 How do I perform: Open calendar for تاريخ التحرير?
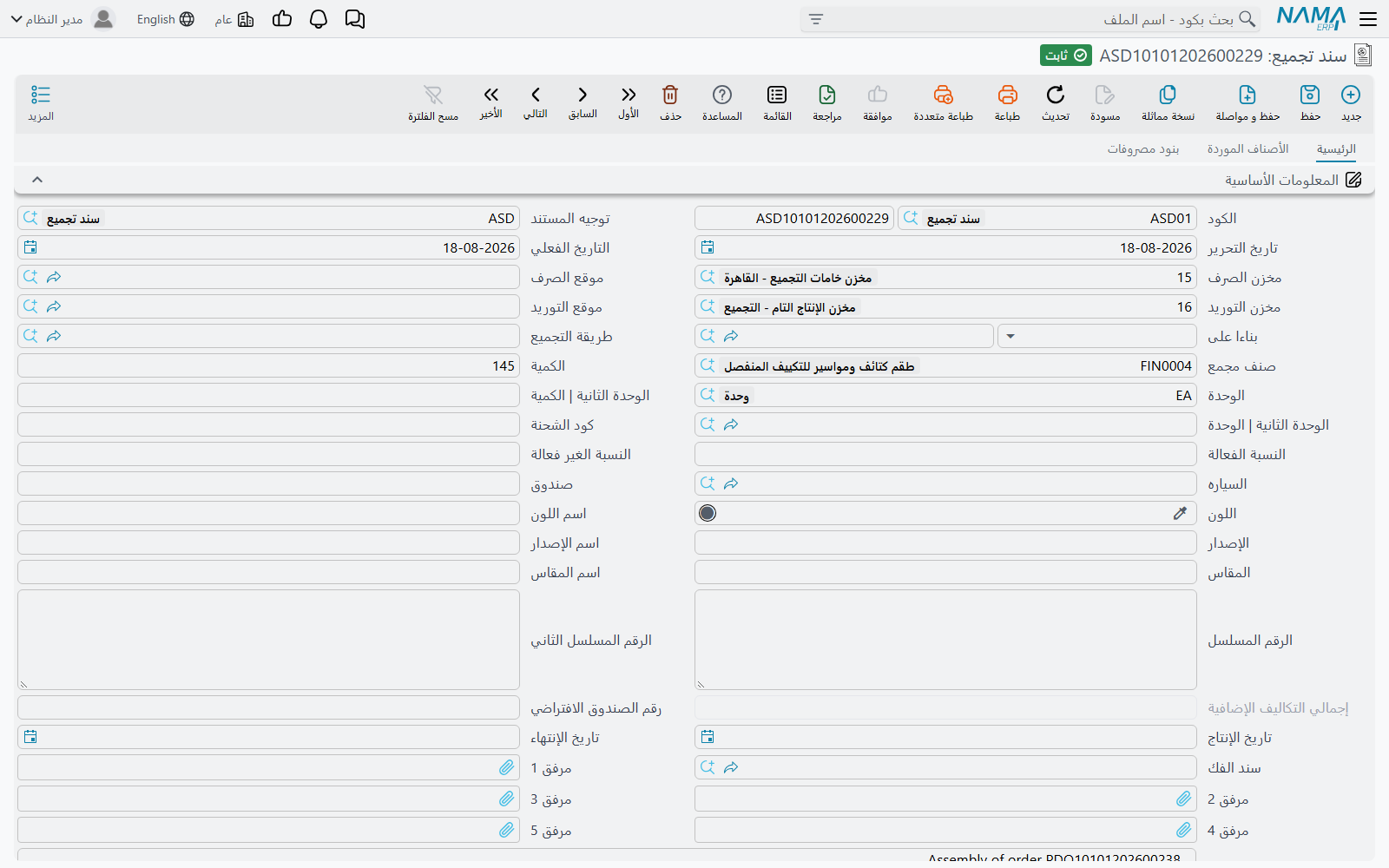[708, 247]
